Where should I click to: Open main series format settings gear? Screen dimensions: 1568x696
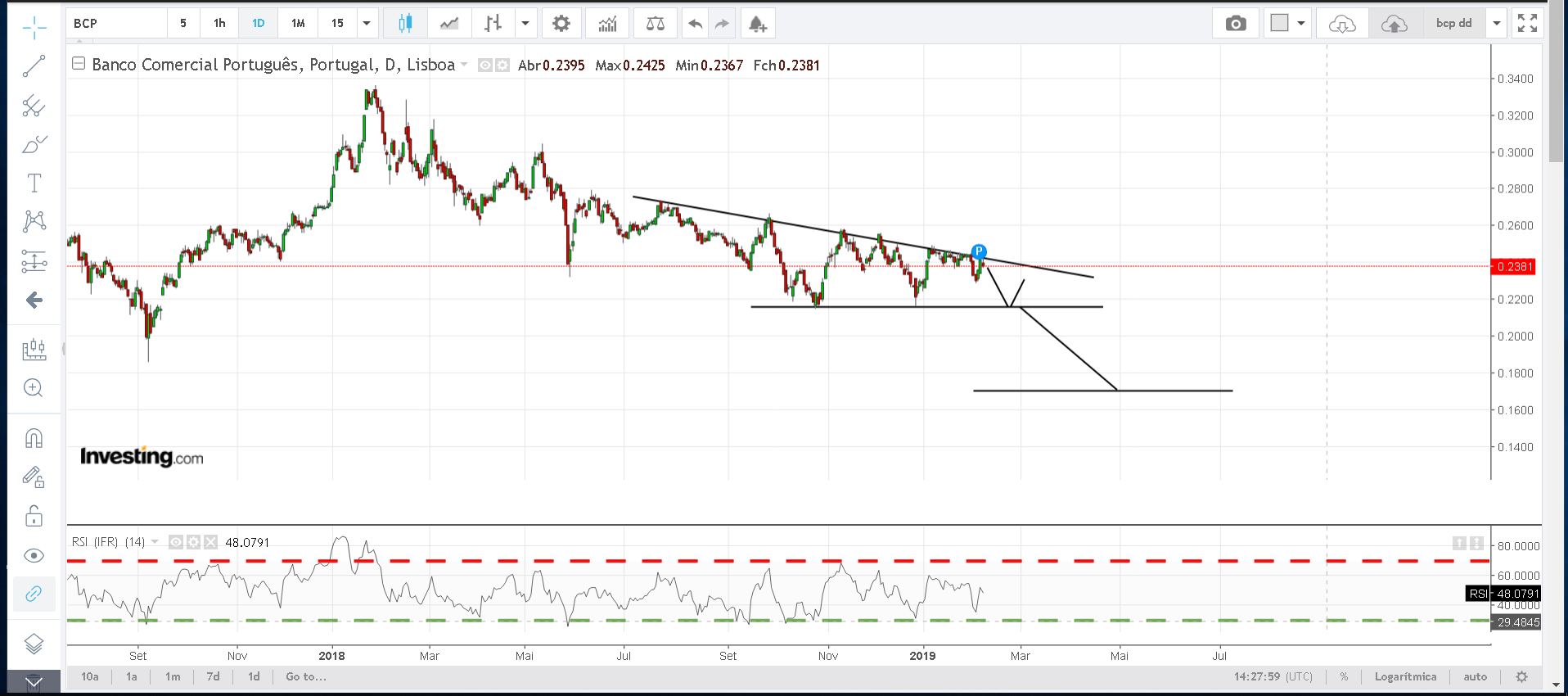pos(502,66)
